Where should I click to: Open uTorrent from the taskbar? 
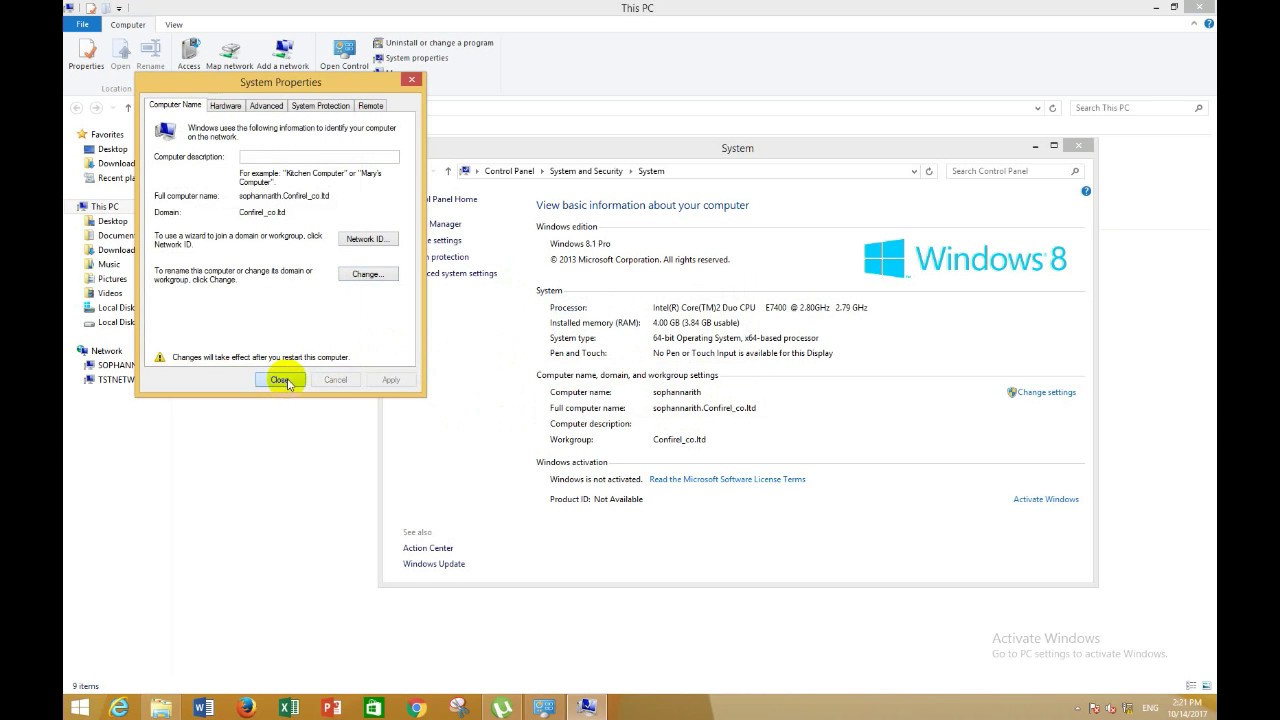pyautogui.click(x=501, y=708)
